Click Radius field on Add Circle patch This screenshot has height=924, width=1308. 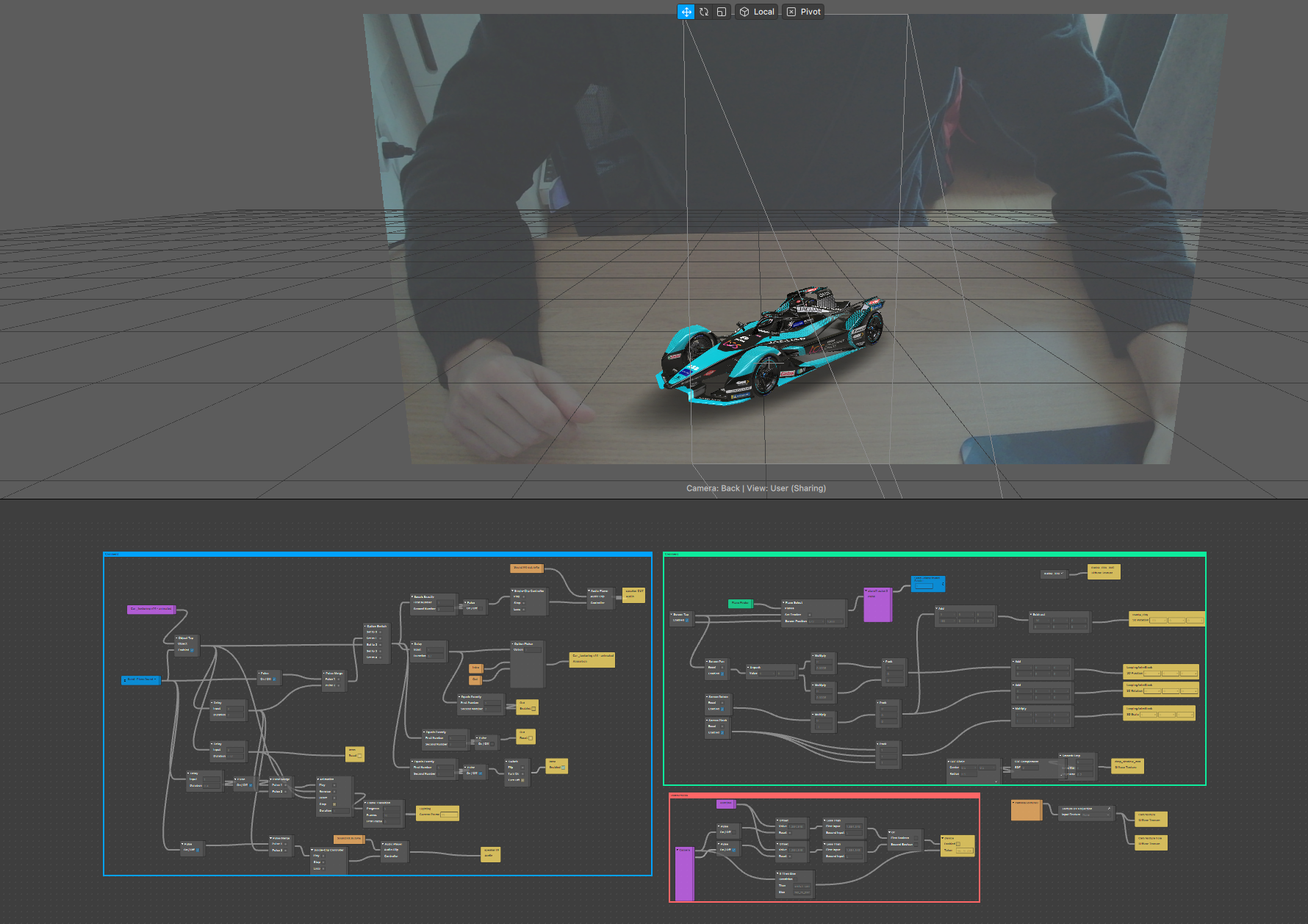(968, 773)
